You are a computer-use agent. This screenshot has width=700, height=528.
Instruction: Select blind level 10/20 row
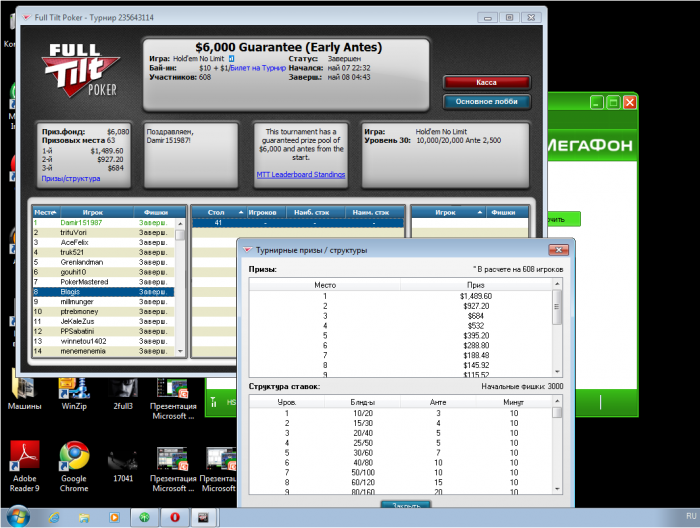[400, 413]
